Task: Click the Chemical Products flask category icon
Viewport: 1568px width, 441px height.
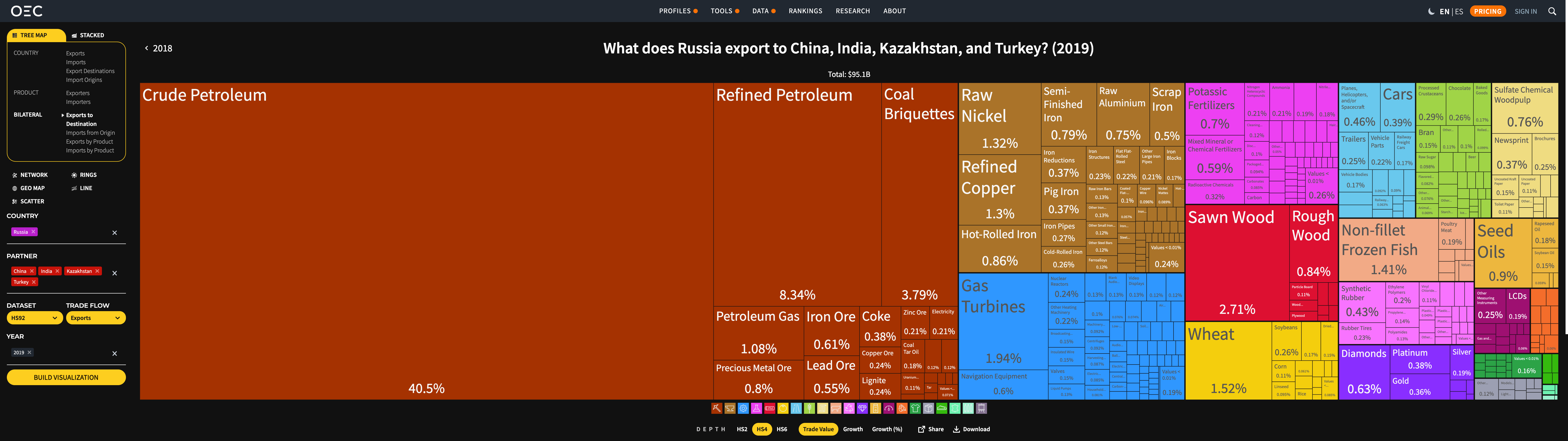Action: click(757, 409)
